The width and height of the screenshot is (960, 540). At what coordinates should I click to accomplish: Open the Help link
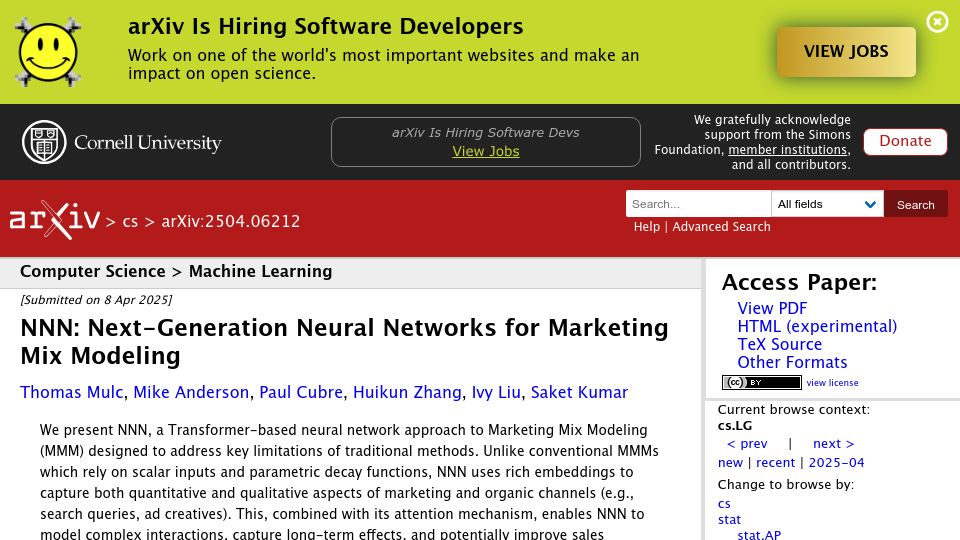647,227
